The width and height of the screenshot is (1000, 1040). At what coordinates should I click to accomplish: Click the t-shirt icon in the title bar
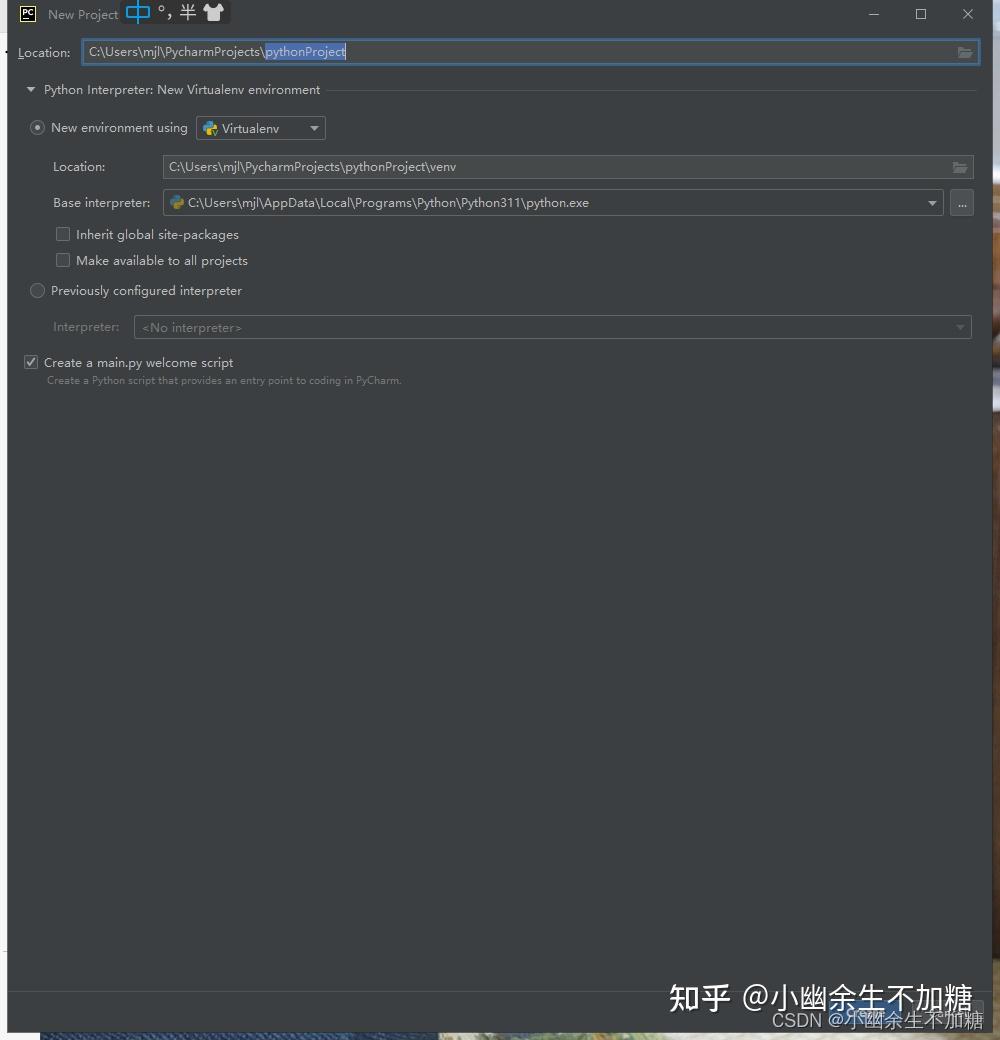210,13
